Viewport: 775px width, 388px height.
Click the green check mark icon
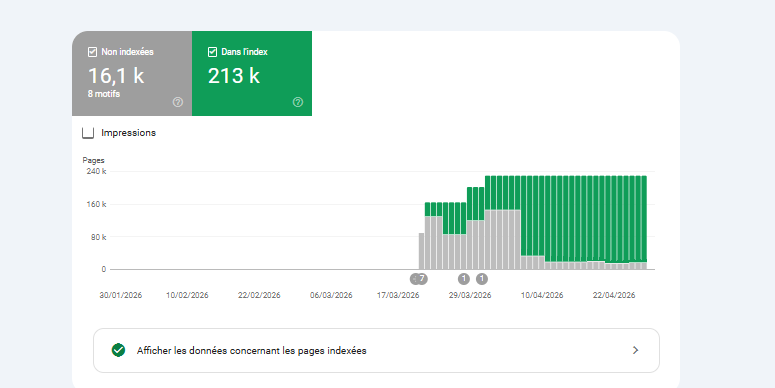point(118,350)
